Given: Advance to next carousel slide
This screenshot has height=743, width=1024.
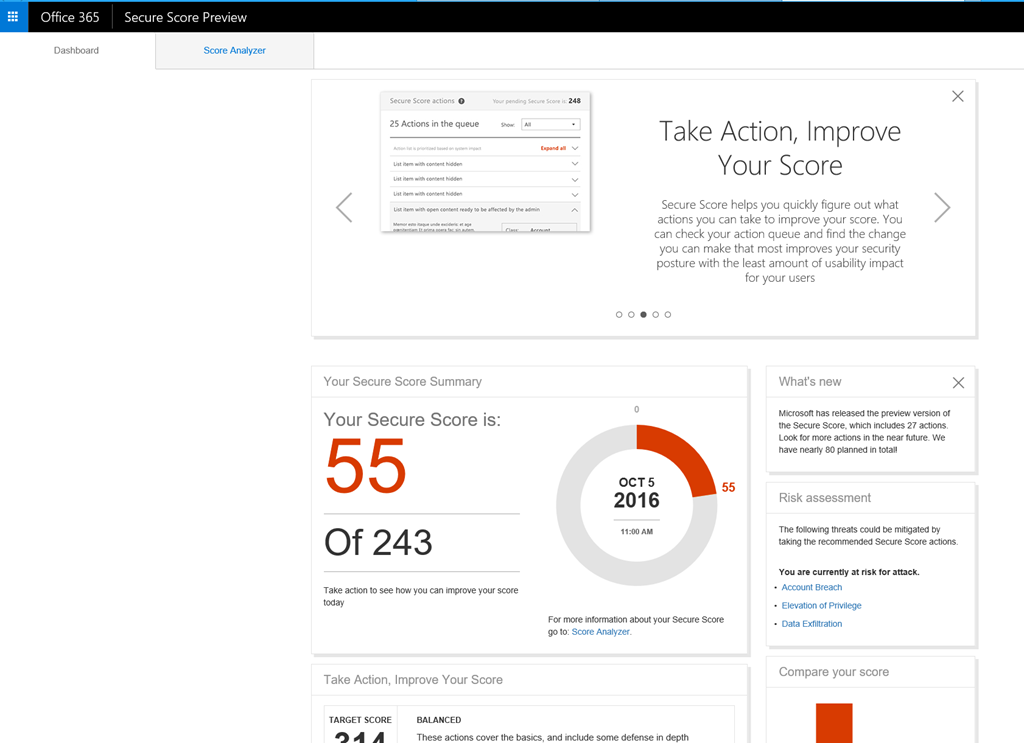Looking at the screenshot, I should click(x=941, y=208).
